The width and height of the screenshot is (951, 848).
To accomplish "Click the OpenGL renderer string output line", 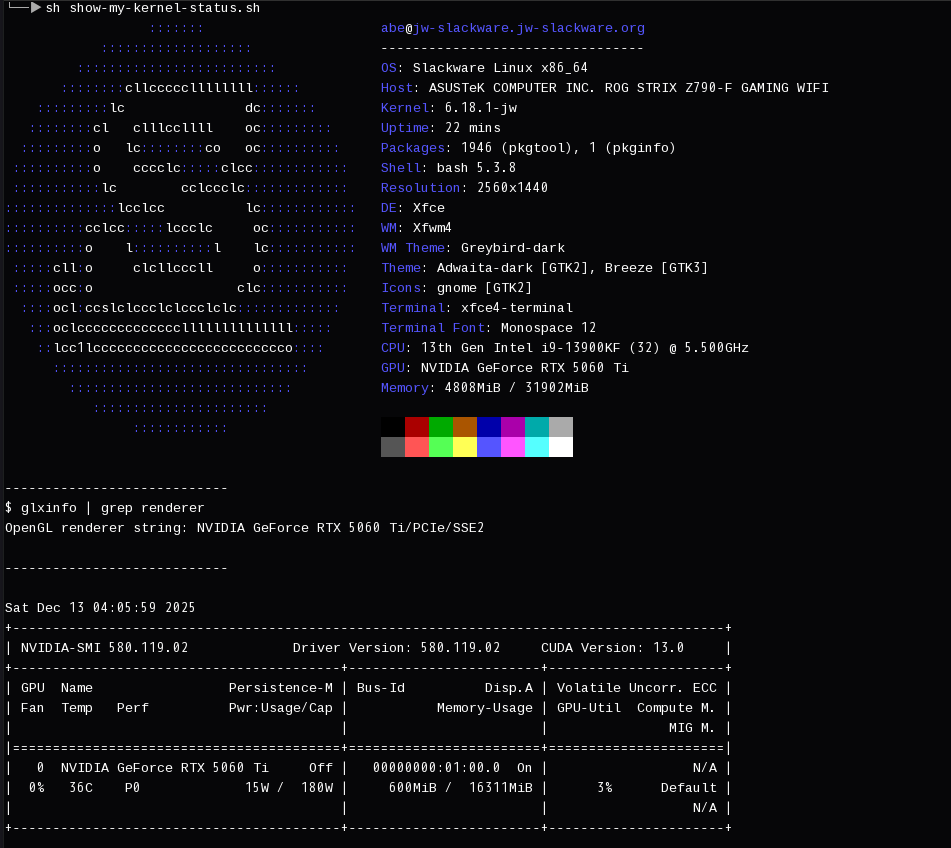I will pos(244,528).
